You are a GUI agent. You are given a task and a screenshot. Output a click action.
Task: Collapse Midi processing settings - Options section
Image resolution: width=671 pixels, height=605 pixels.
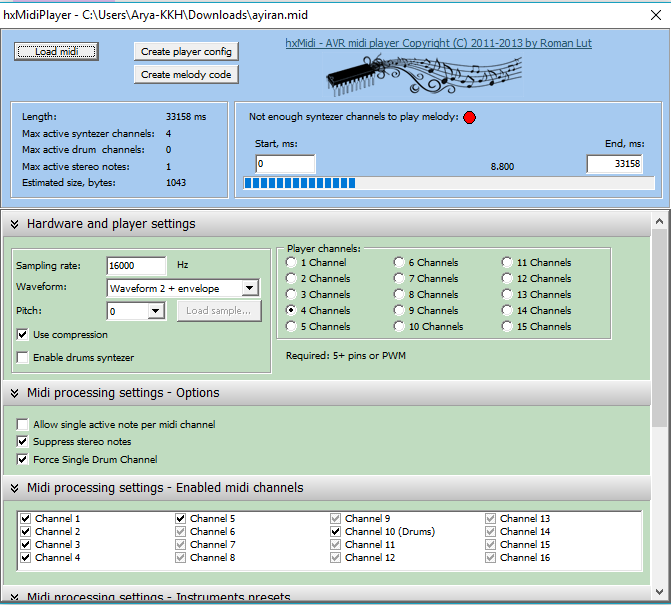click(15, 393)
